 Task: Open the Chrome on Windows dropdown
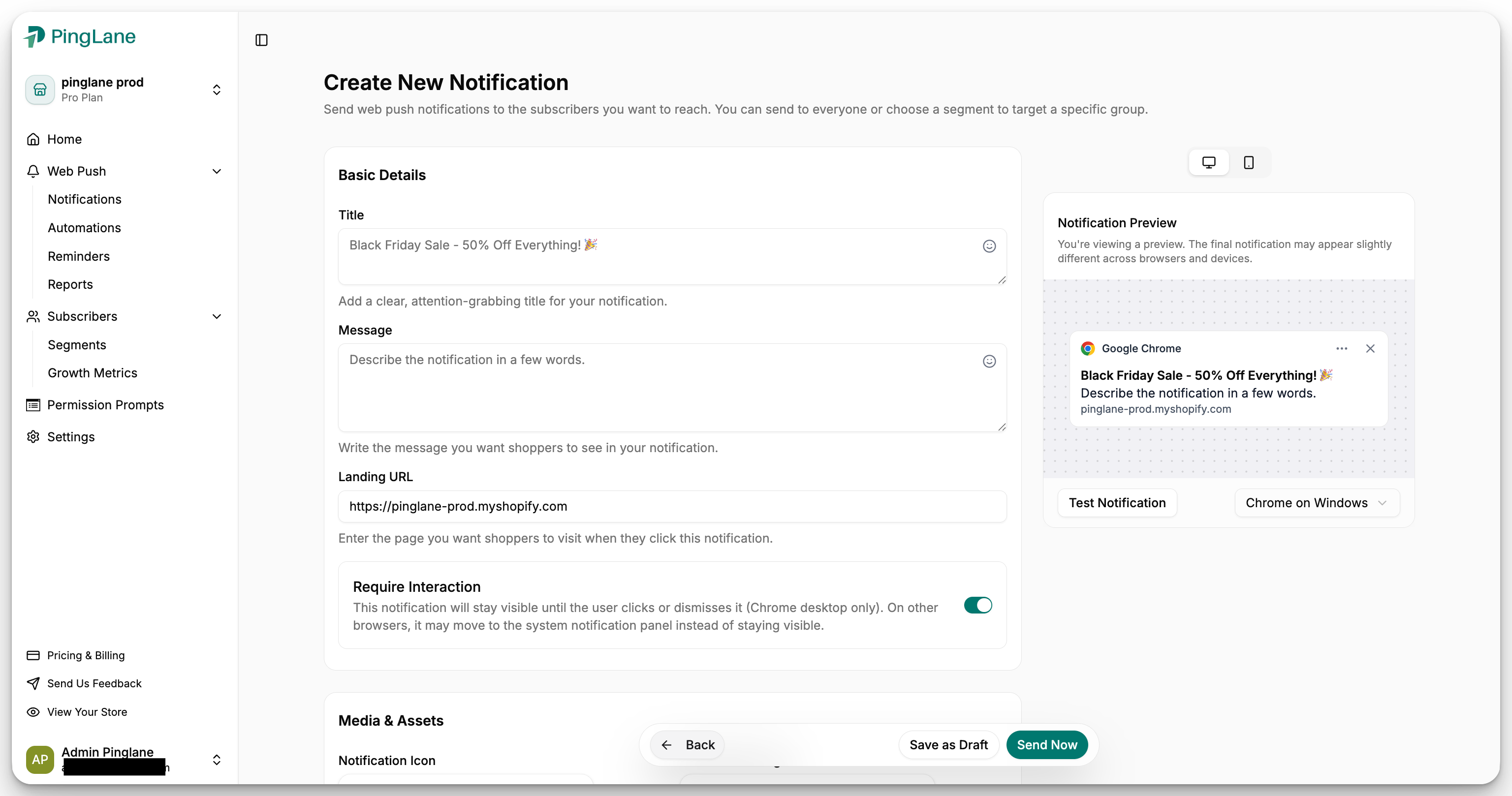tap(1317, 503)
